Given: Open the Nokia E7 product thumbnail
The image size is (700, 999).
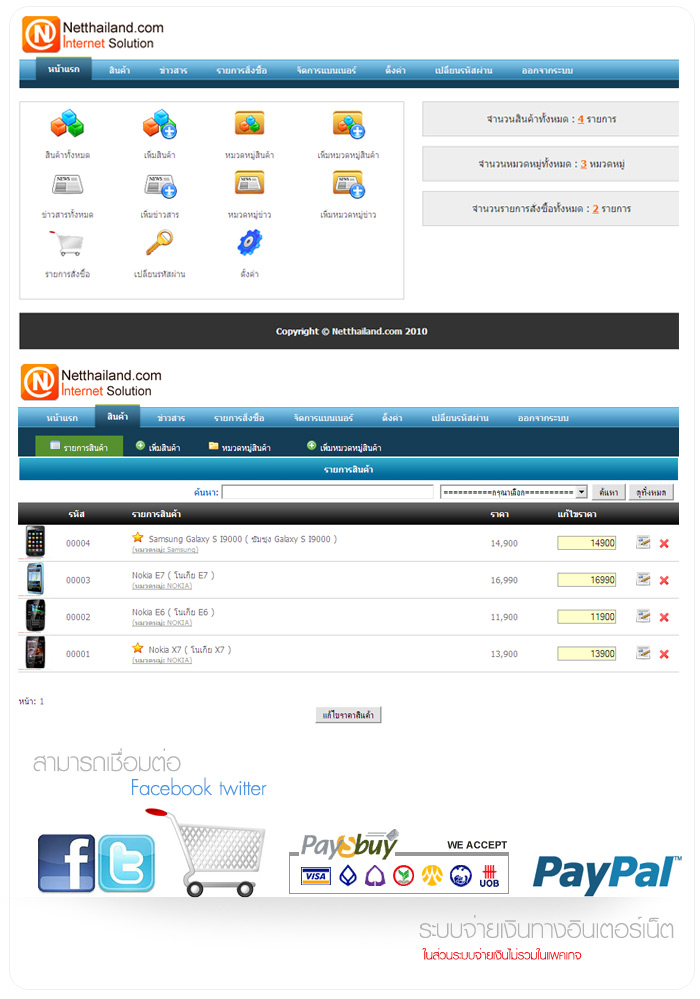Looking at the screenshot, I should point(35,579).
